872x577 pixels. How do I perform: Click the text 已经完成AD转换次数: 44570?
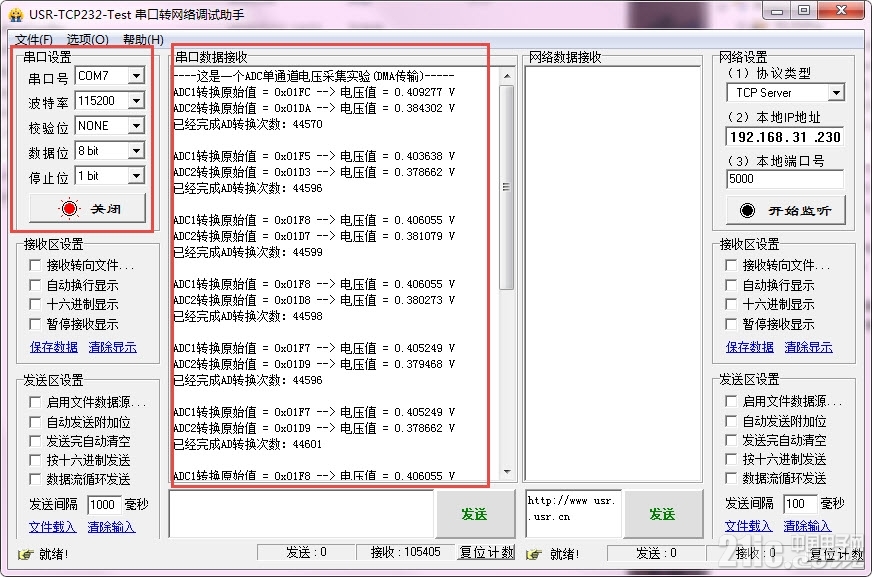[x=248, y=124]
